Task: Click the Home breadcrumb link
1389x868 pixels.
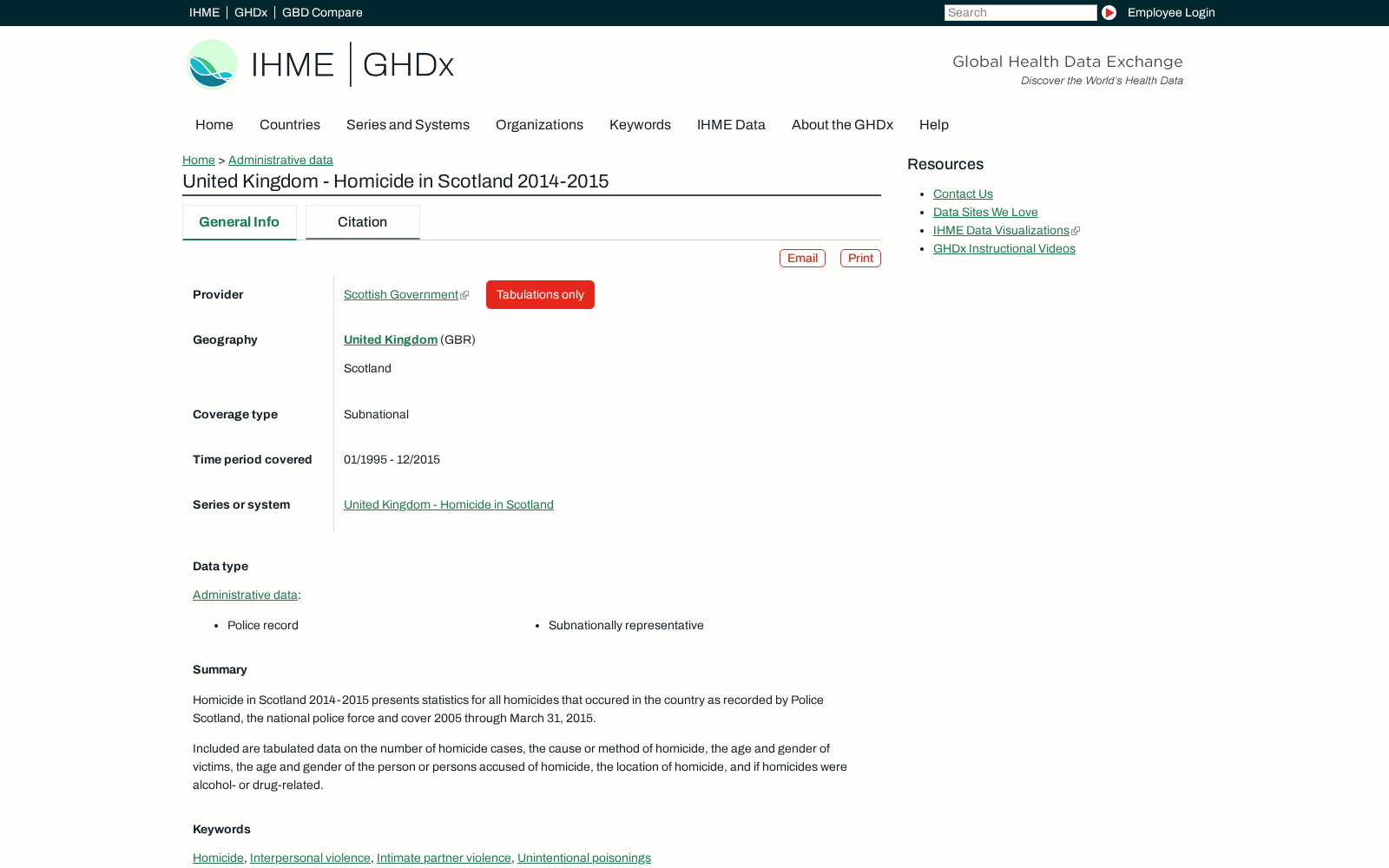Action: click(199, 160)
